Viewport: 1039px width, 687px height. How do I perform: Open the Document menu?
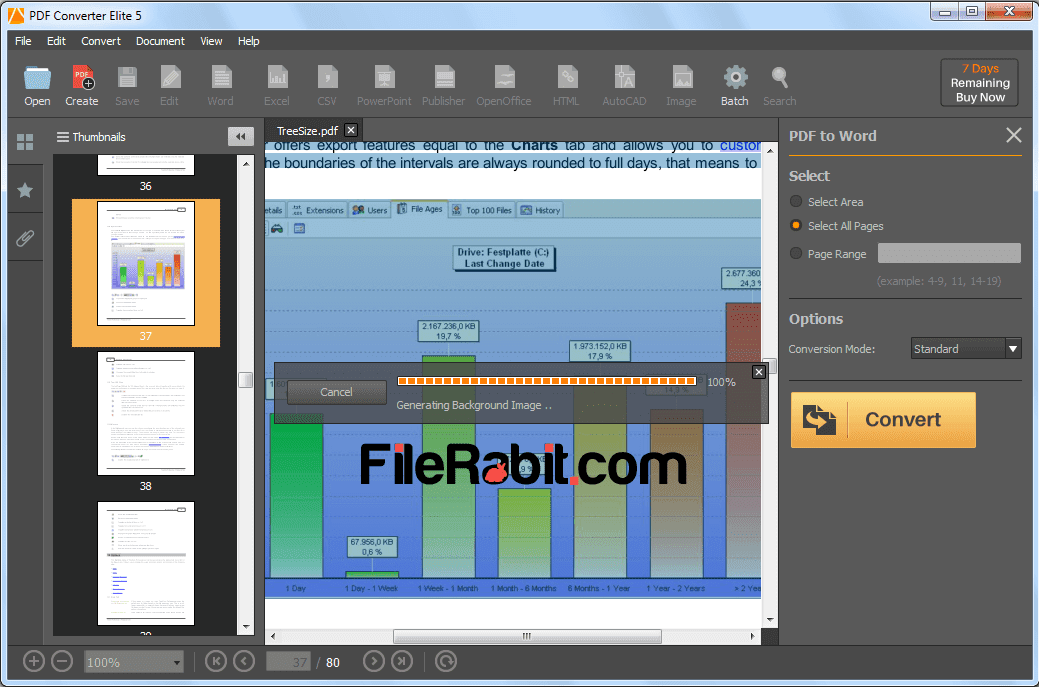(x=160, y=41)
